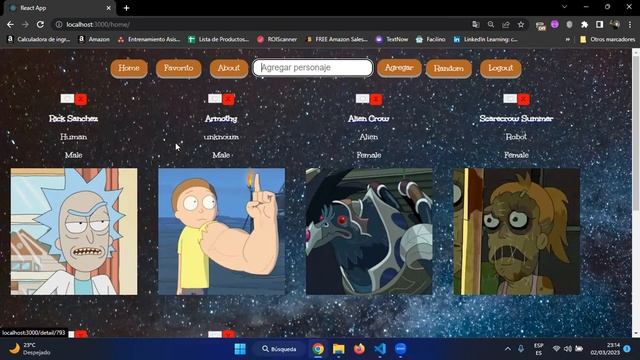Click the Scarecrow Summer image
The width and height of the screenshot is (640, 360).
[x=516, y=231]
